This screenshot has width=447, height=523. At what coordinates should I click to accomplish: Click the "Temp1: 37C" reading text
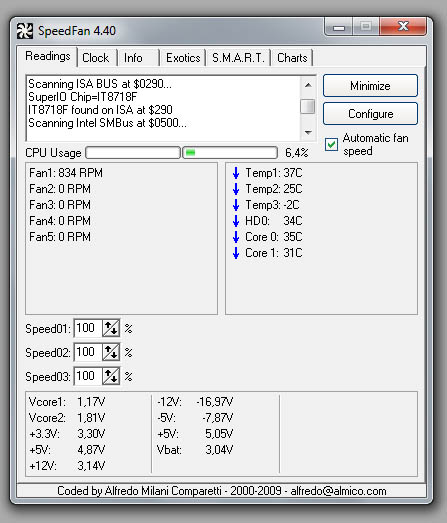click(274, 173)
